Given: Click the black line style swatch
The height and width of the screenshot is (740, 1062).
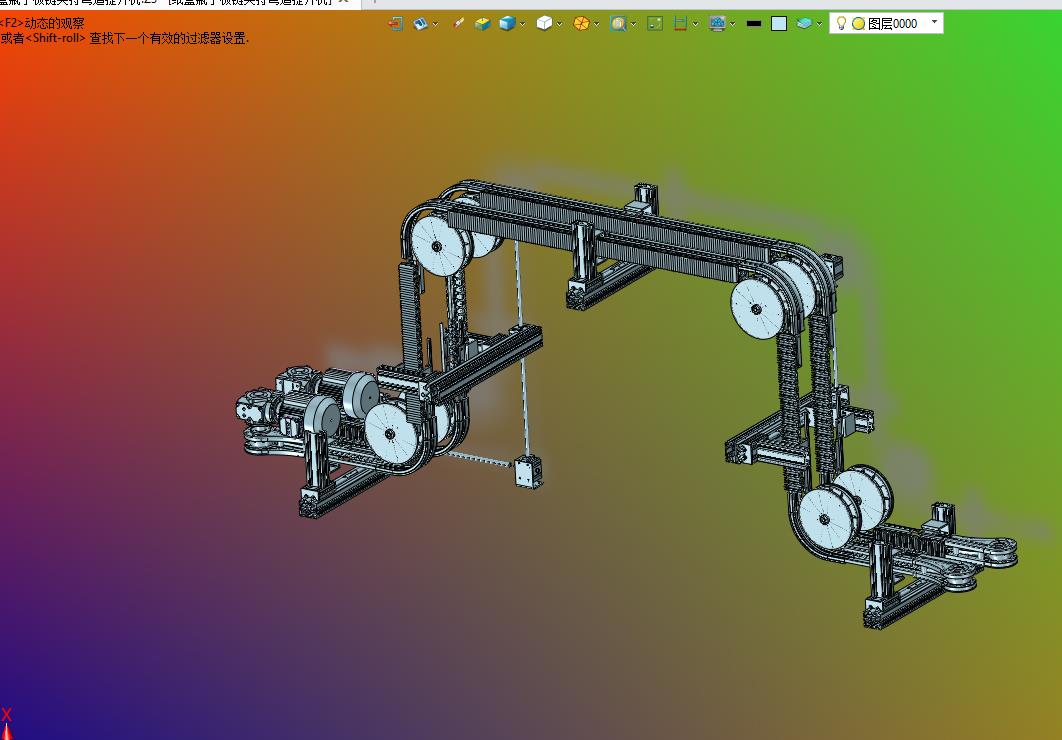Looking at the screenshot, I should click(754, 24).
